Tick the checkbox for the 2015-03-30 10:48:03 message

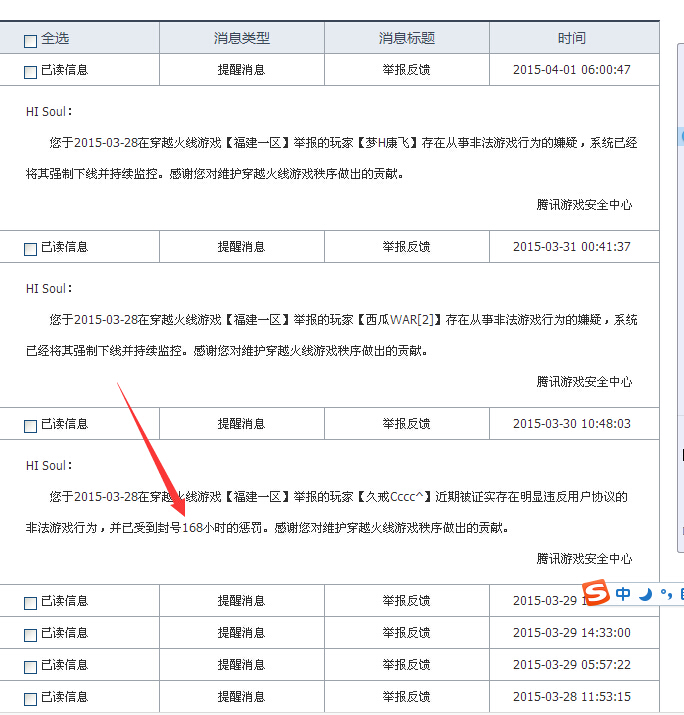tap(31, 426)
